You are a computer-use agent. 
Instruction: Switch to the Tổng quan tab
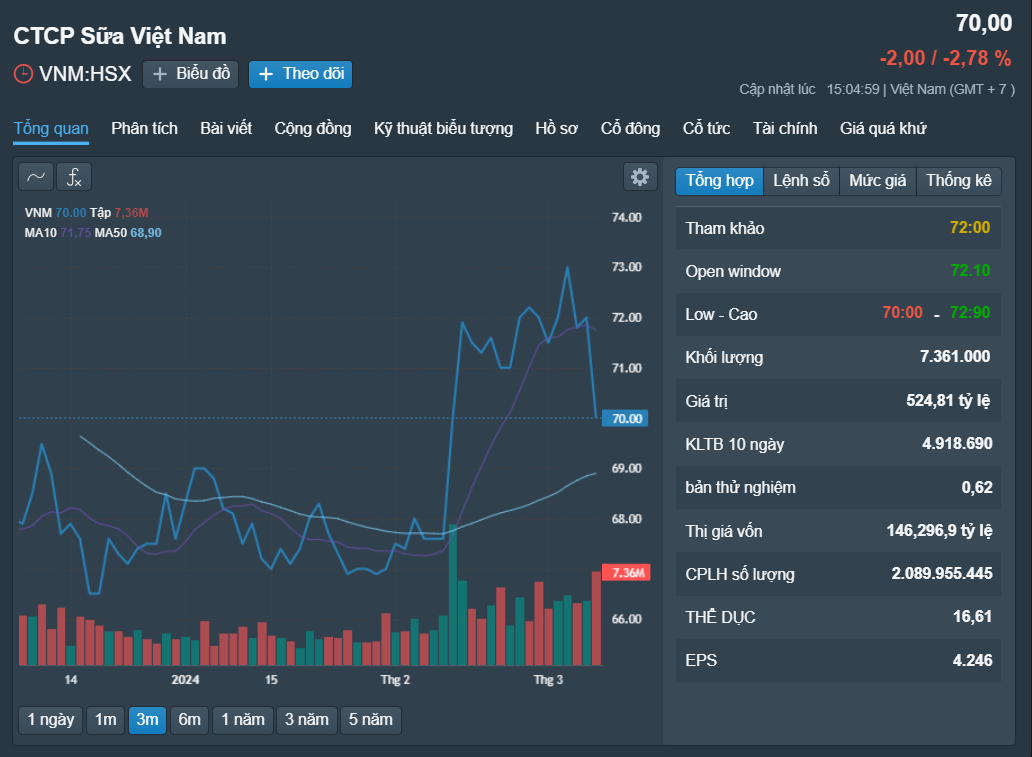[x=51, y=128]
